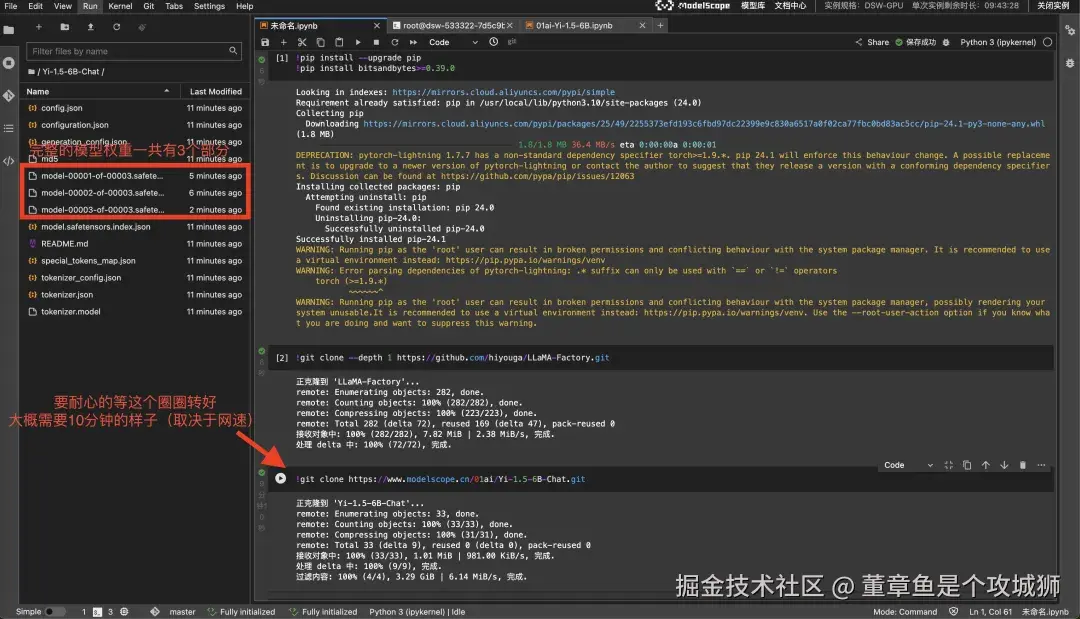
Task: Interrupt the kernel with the stop icon
Action: (x=376, y=42)
